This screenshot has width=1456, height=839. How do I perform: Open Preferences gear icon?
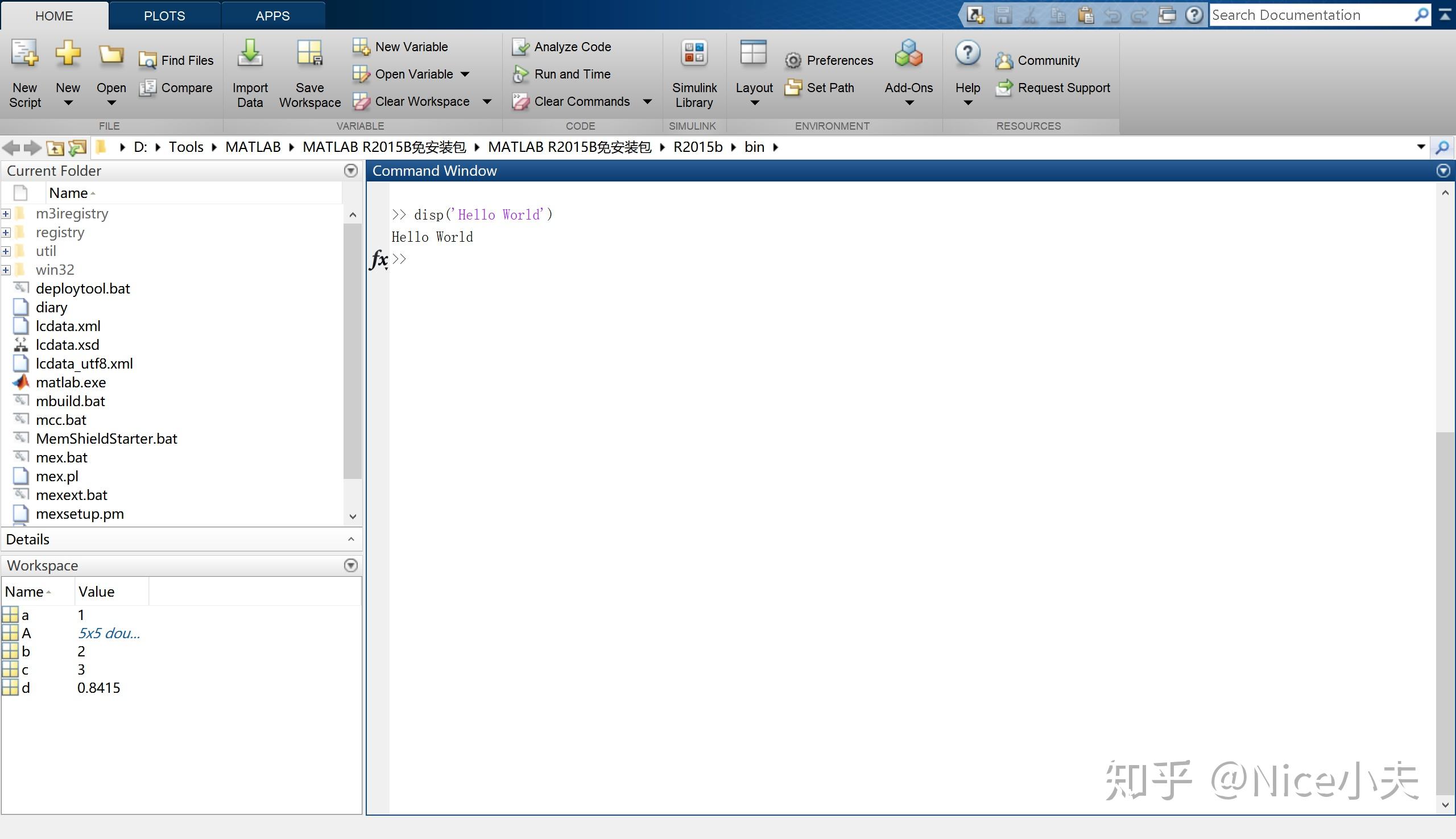793,60
